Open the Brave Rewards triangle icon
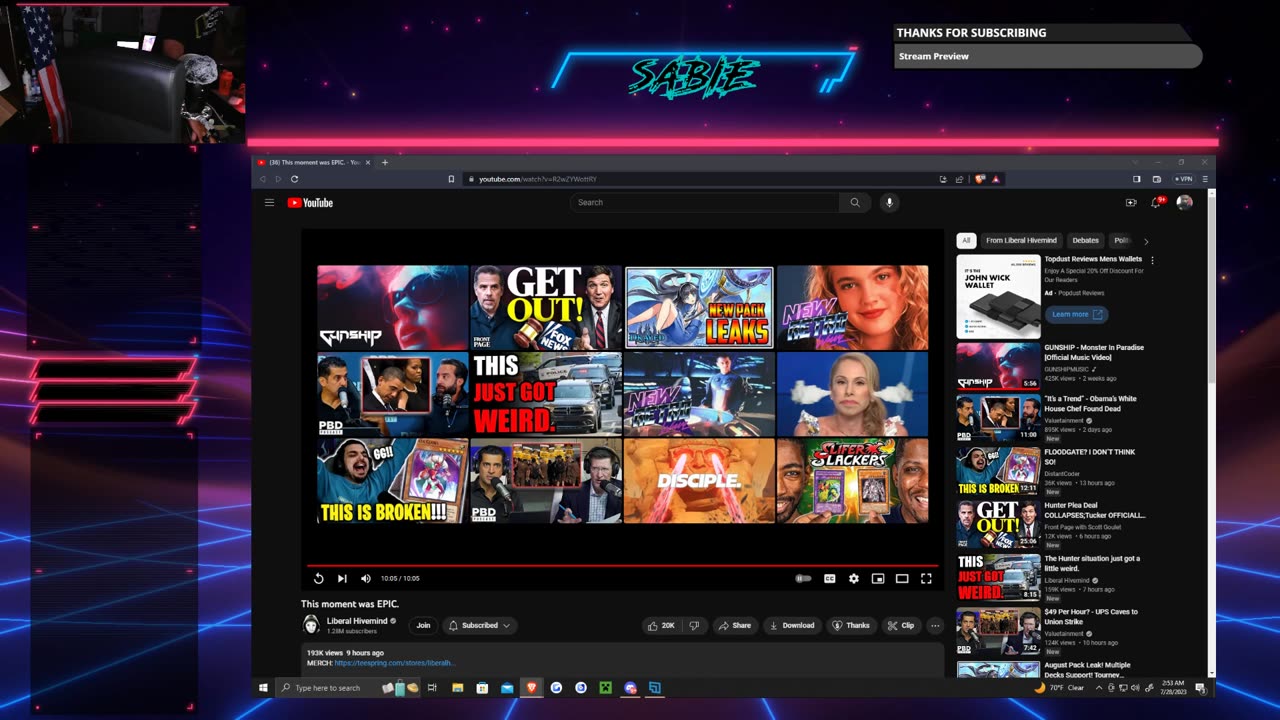 (996, 179)
